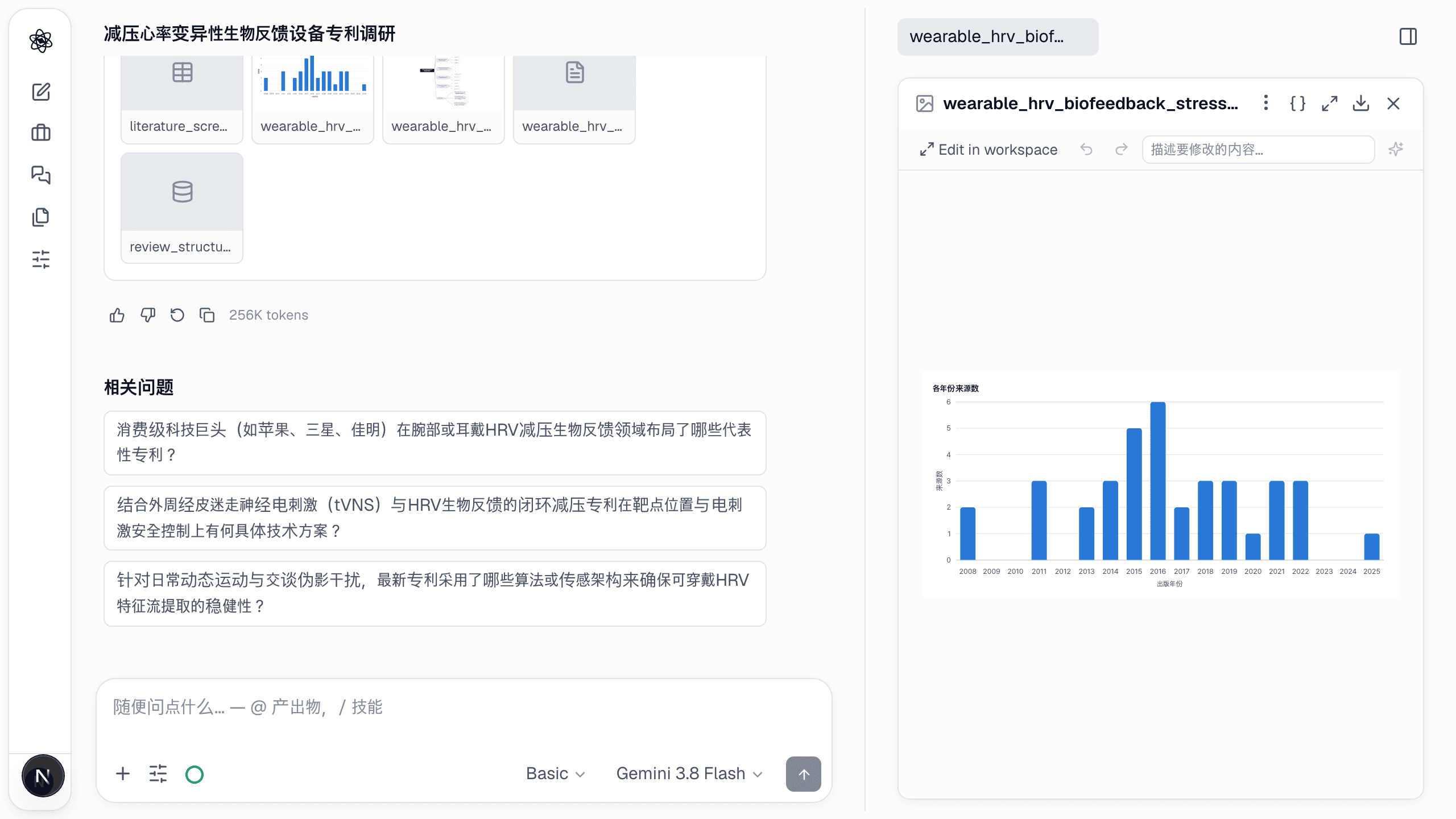Click the sparkle AI apply icon
The height and width of the screenshot is (819, 1456).
pos(1396,150)
